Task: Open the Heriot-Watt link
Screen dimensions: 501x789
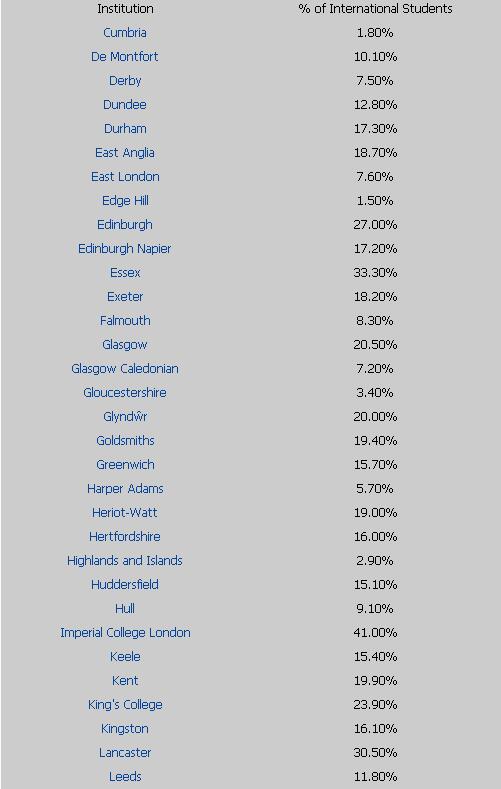Action: 125,513
